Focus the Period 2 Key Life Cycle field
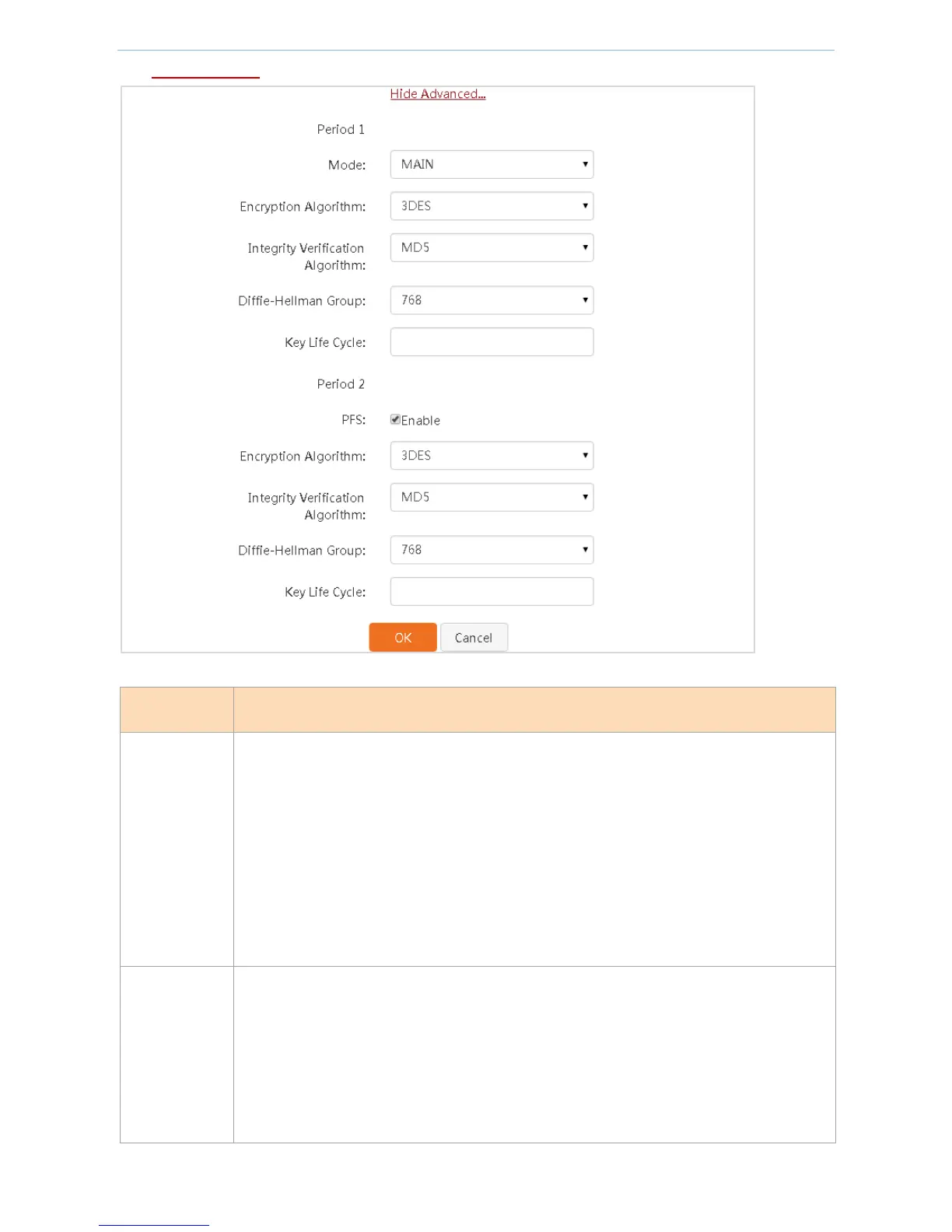Image resolution: width=952 pixels, height=1232 pixels. (492, 592)
